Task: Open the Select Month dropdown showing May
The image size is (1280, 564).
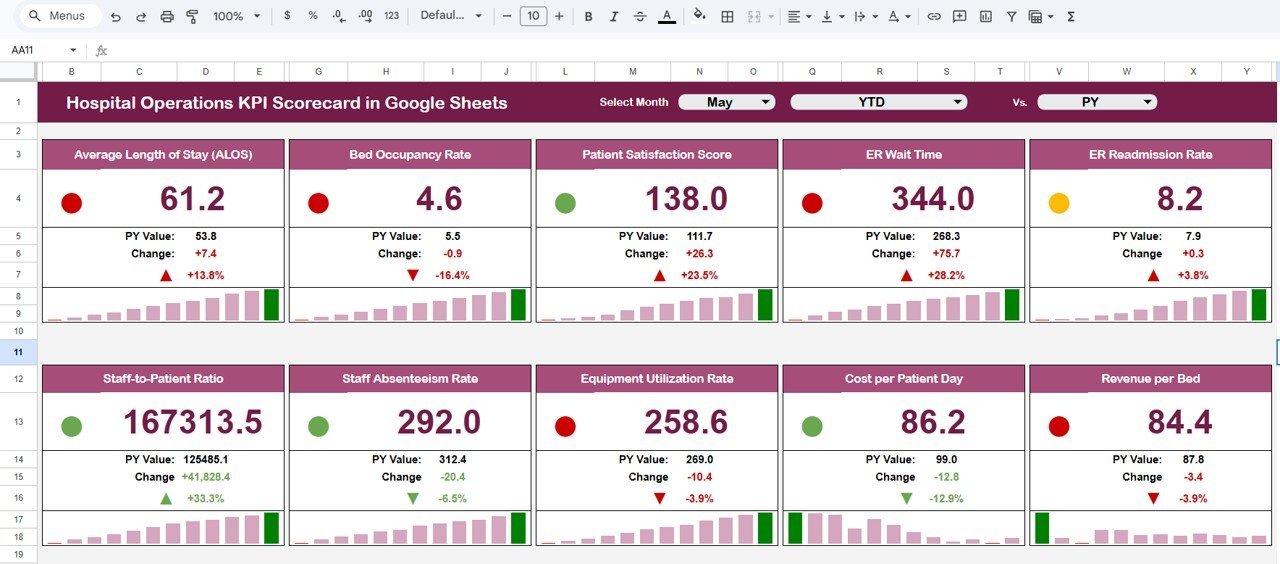Action: click(x=727, y=102)
